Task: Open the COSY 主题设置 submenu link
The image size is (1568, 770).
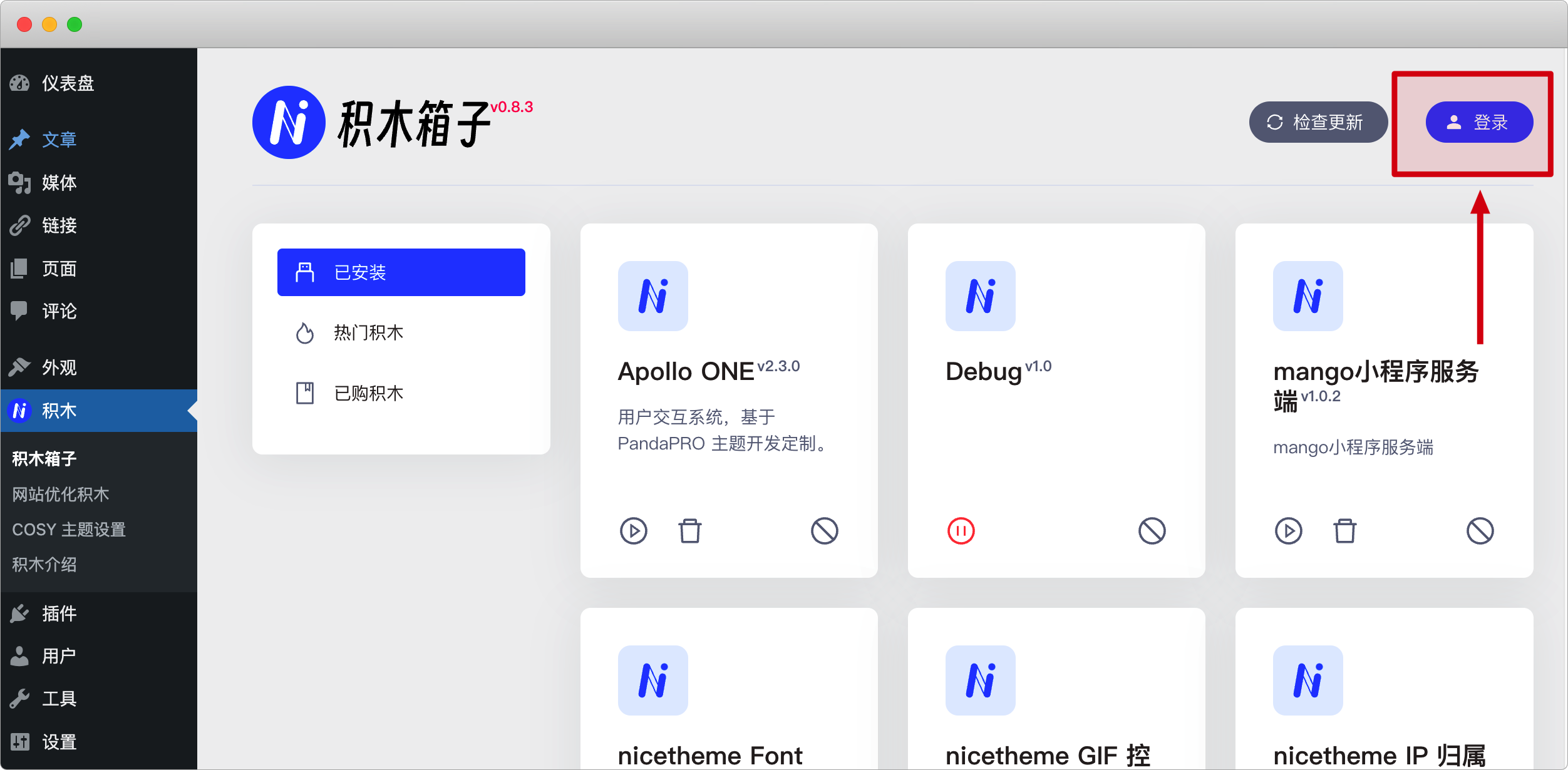Action: (x=69, y=530)
